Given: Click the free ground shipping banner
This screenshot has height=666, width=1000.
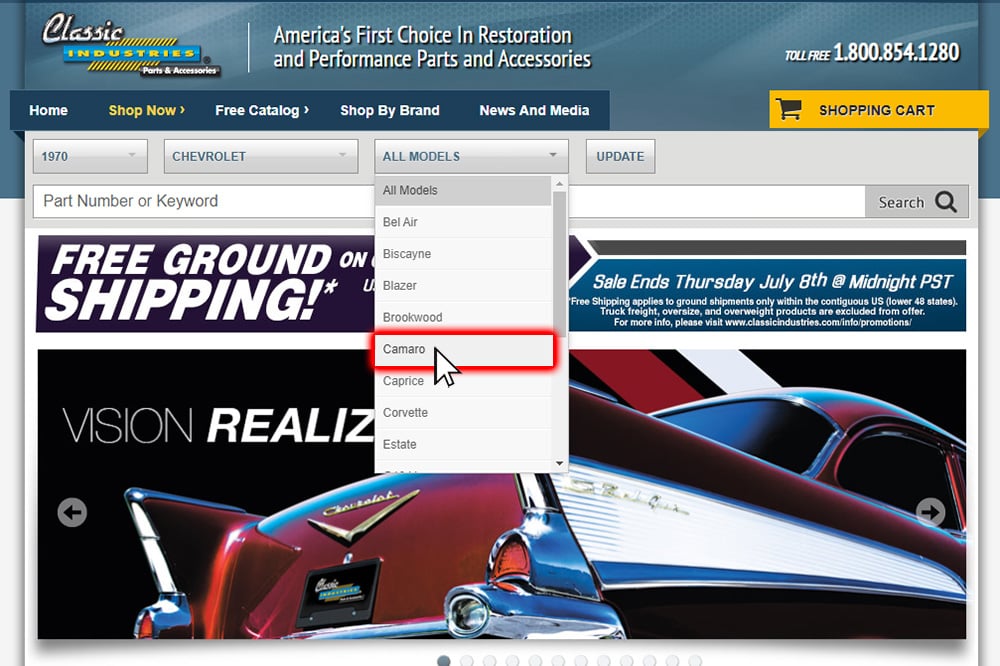Looking at the screenshot, I should pyautogui.click(x=205, y=283).
